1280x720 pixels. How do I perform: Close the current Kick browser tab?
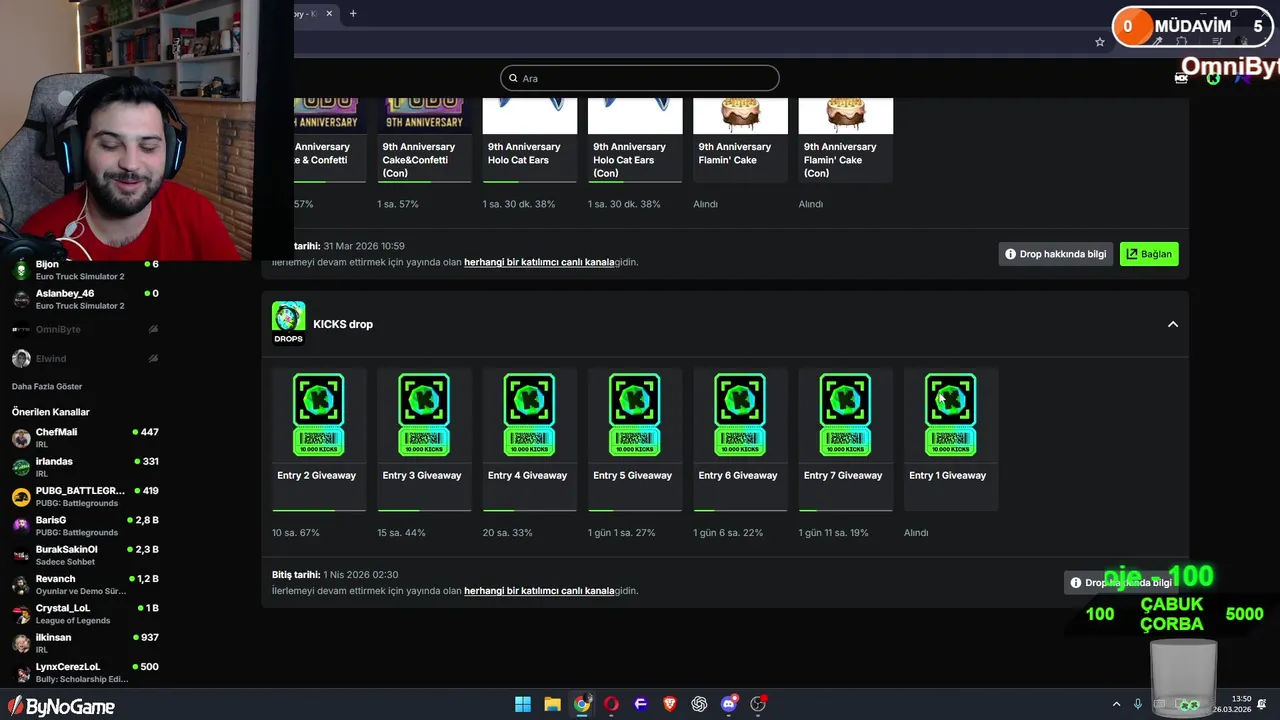pos(328,13)
